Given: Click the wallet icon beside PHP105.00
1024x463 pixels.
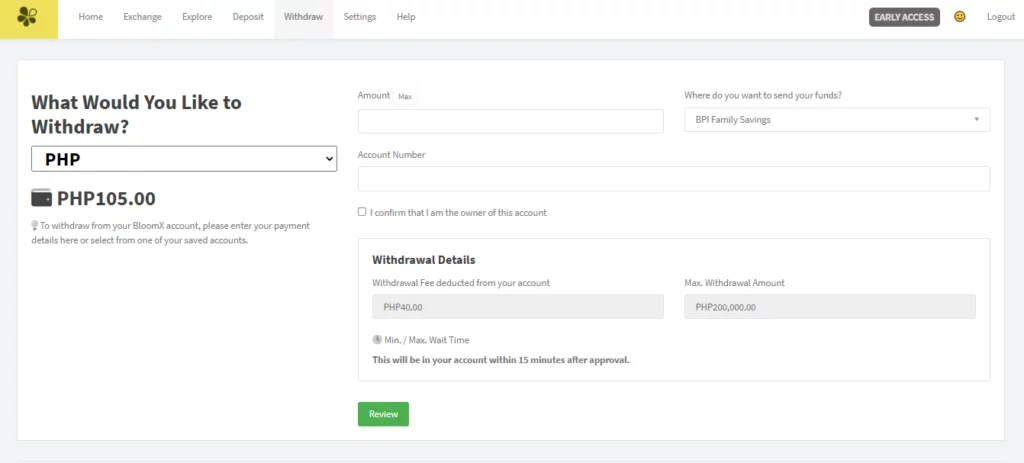Looking at the screenshot, I should (41, 198).
